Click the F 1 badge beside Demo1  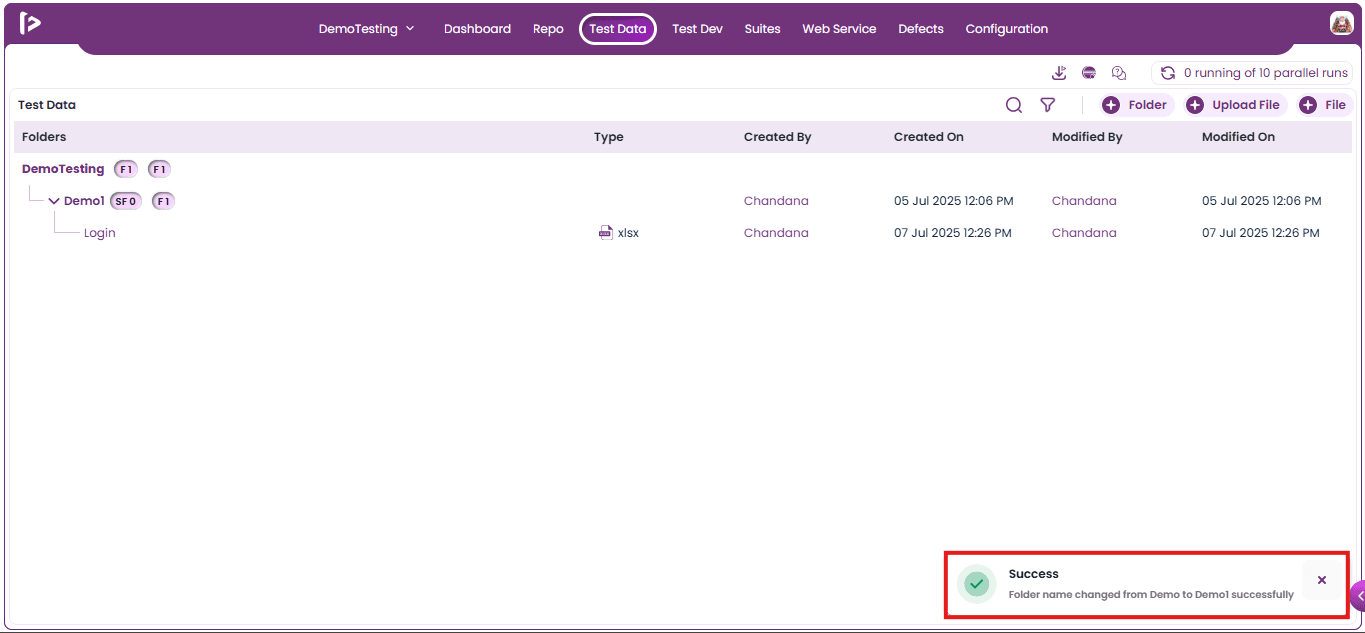pyautogui.click(x=163, y=201)
